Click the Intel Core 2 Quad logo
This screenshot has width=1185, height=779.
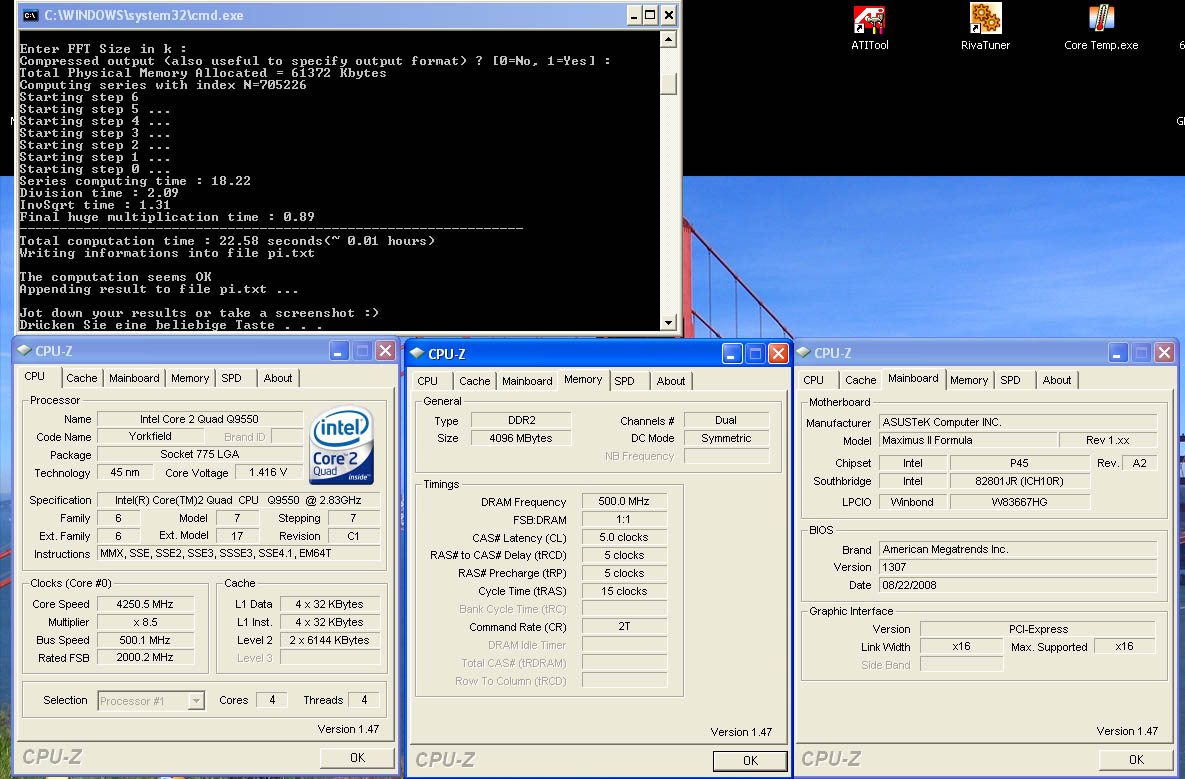342,445
